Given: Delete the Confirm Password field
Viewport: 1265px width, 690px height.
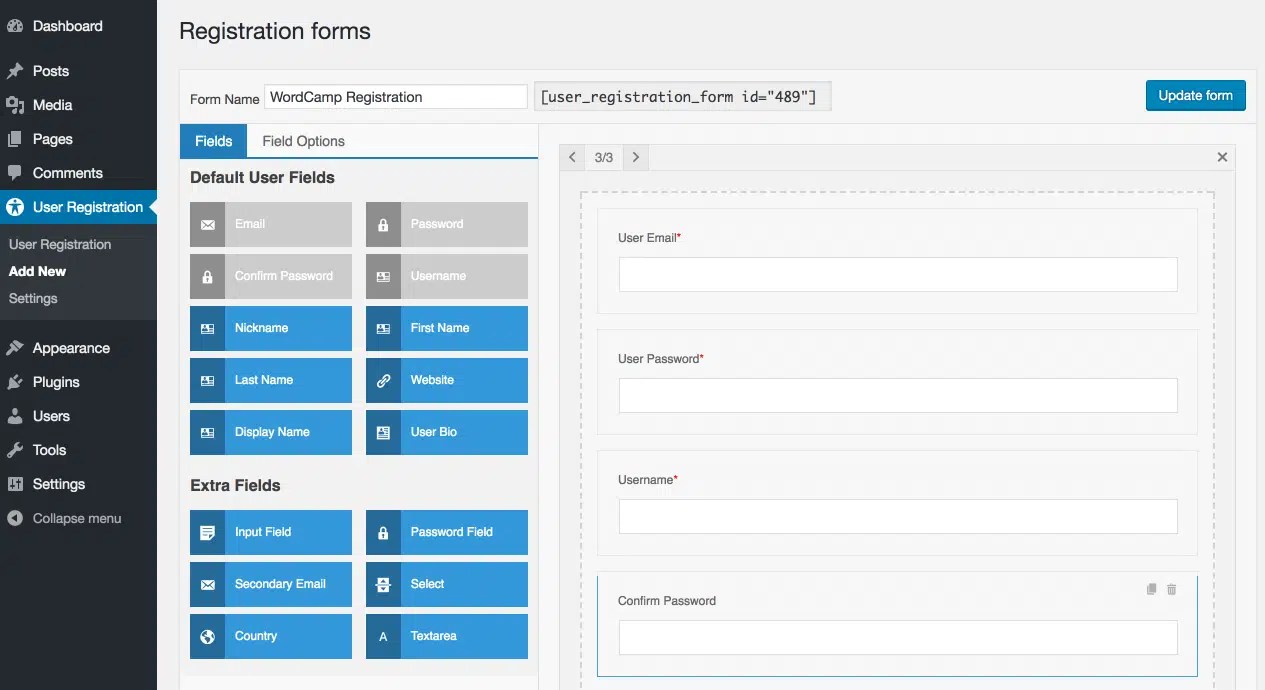Looking at the screenshot, I should click(1171, 589).
